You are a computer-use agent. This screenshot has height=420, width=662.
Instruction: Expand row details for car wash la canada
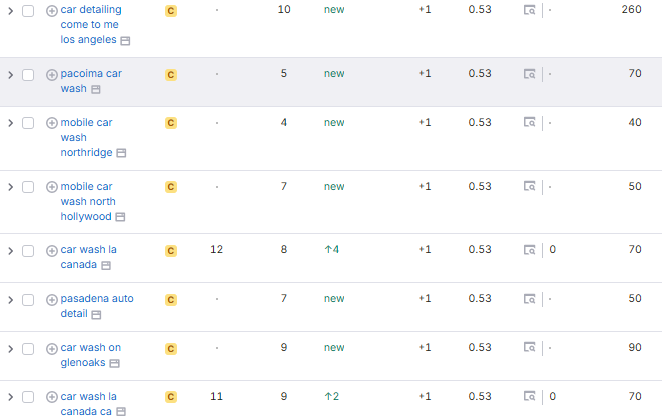pos(10,250)
